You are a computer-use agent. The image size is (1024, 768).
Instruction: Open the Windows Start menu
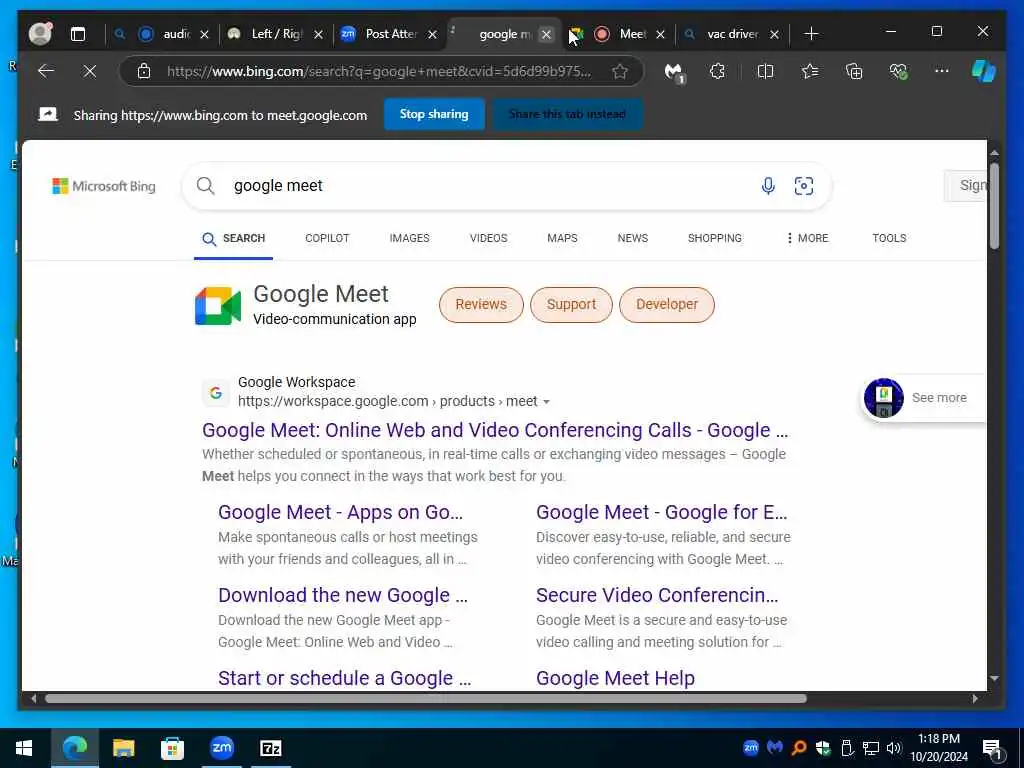[x=24, y=748]
